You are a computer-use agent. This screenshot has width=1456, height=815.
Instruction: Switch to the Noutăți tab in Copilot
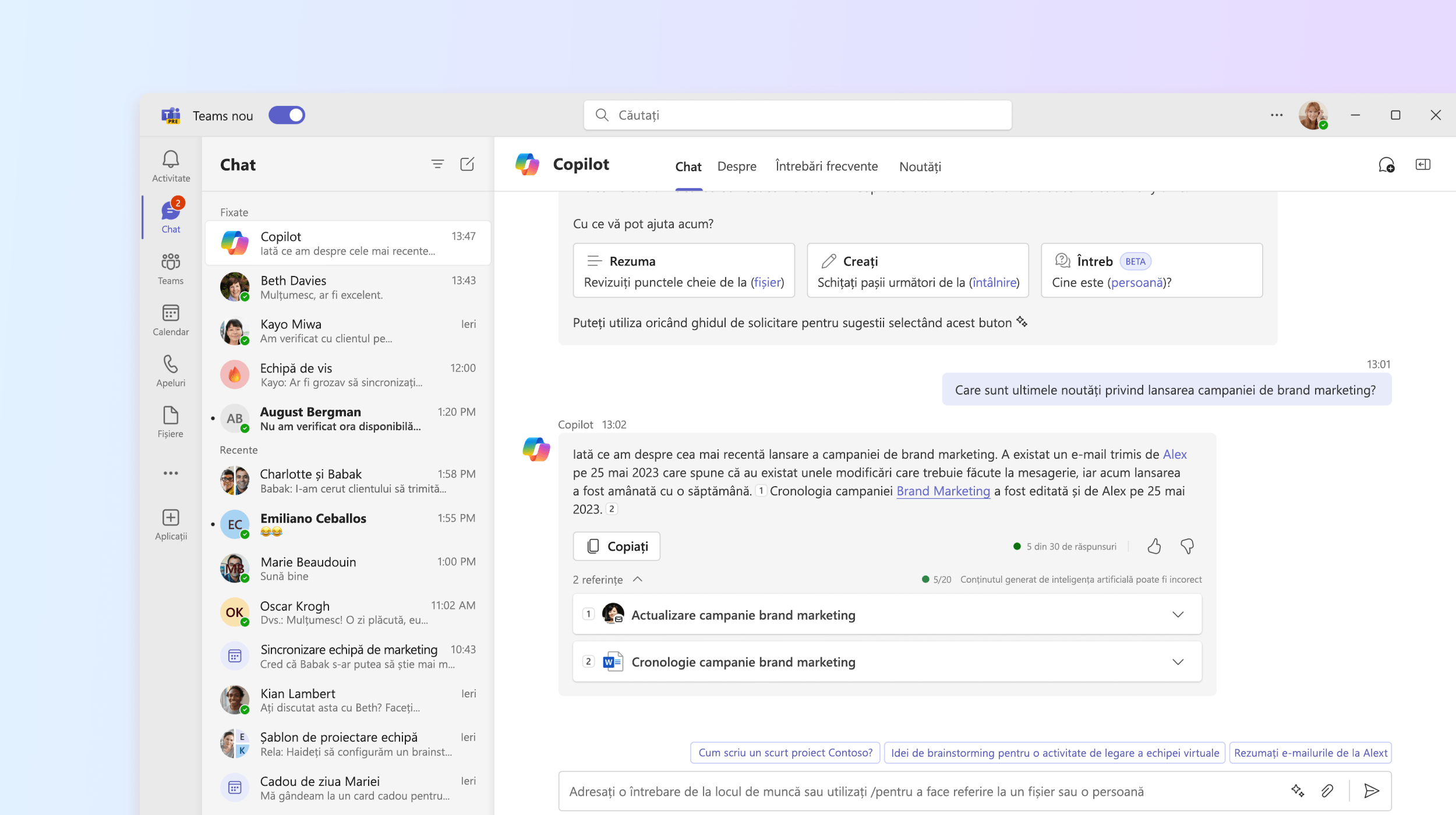[920, 165]
